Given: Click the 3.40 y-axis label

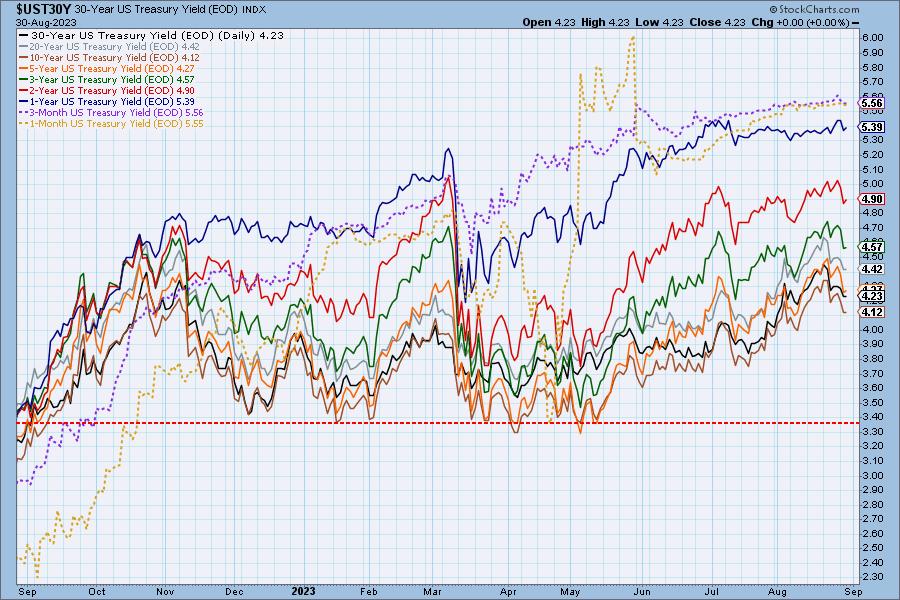Looking at the screenshot, I should [873, 417].
